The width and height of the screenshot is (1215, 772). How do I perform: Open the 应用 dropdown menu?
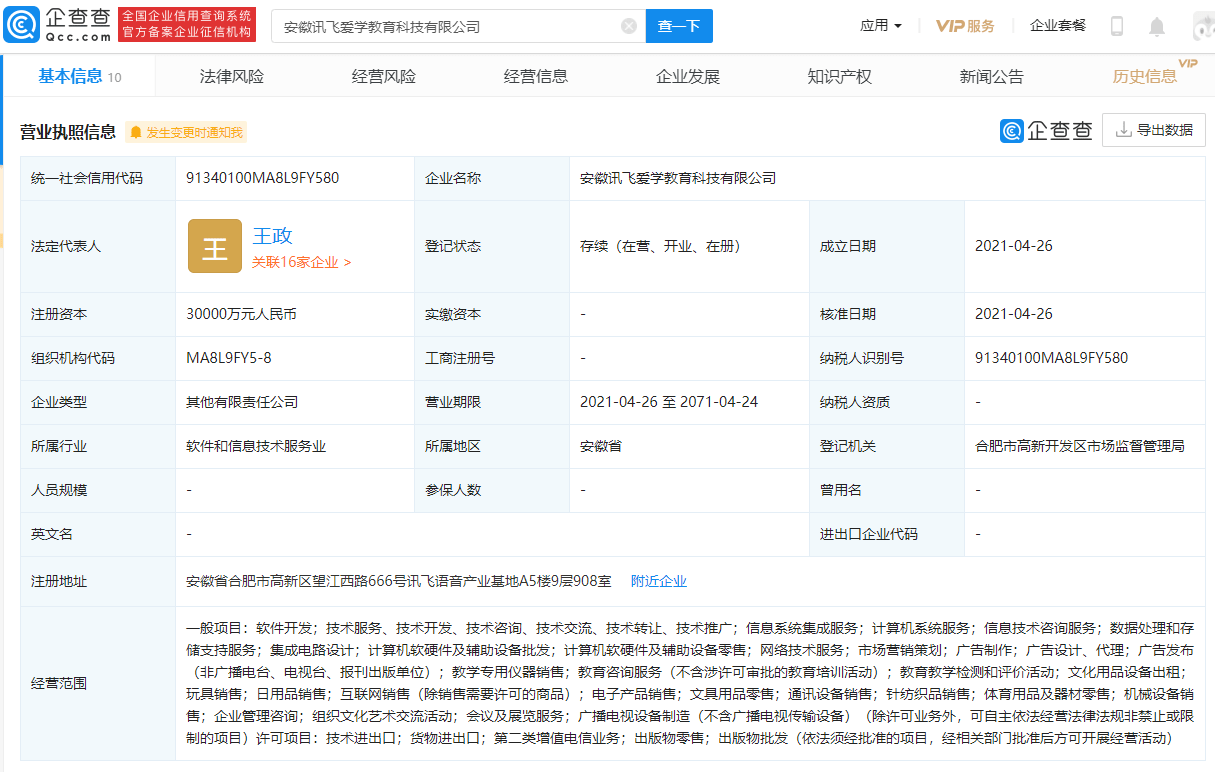pos(881,26)
